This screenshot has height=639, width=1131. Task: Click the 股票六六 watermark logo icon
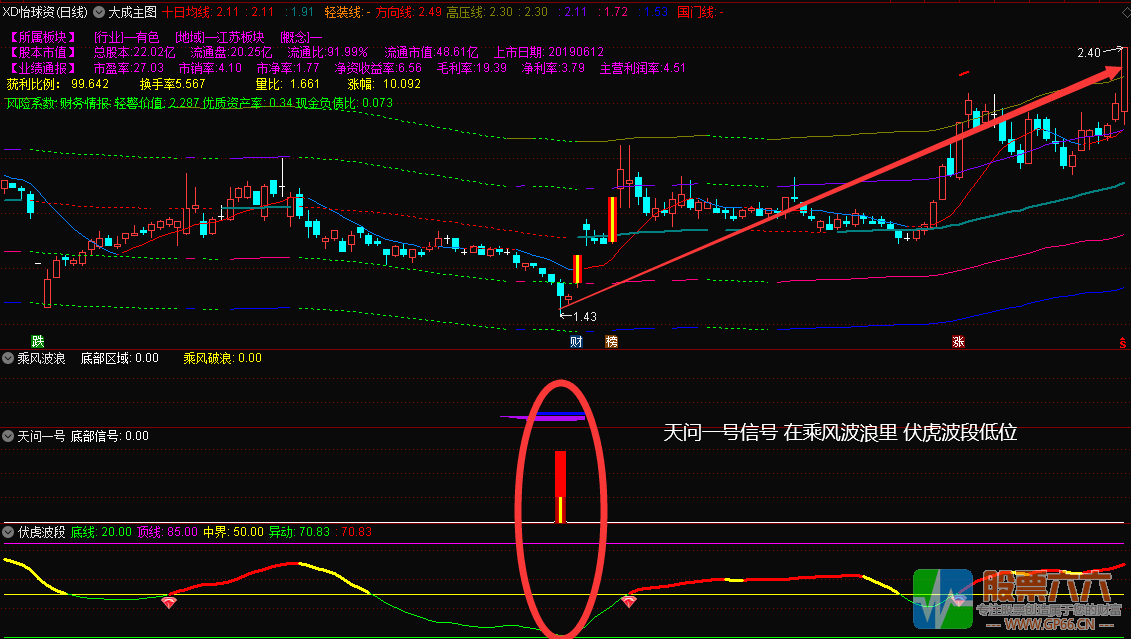point(941,597)
